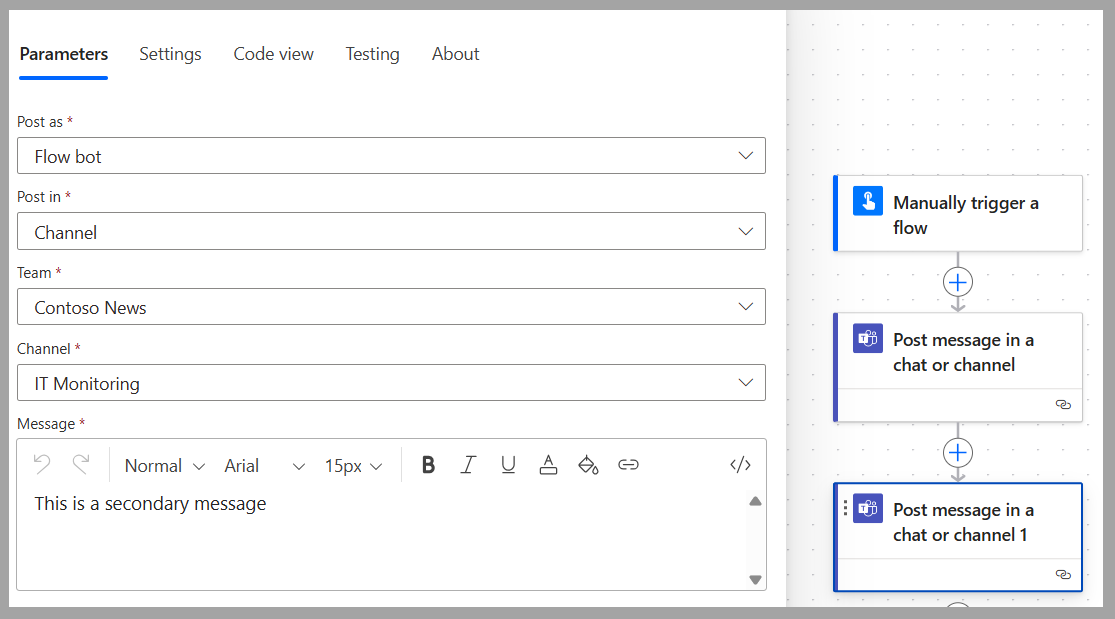Screen dimensions: 1115x619
Task: Open the Post as dropdown
Action: [391, 155]
